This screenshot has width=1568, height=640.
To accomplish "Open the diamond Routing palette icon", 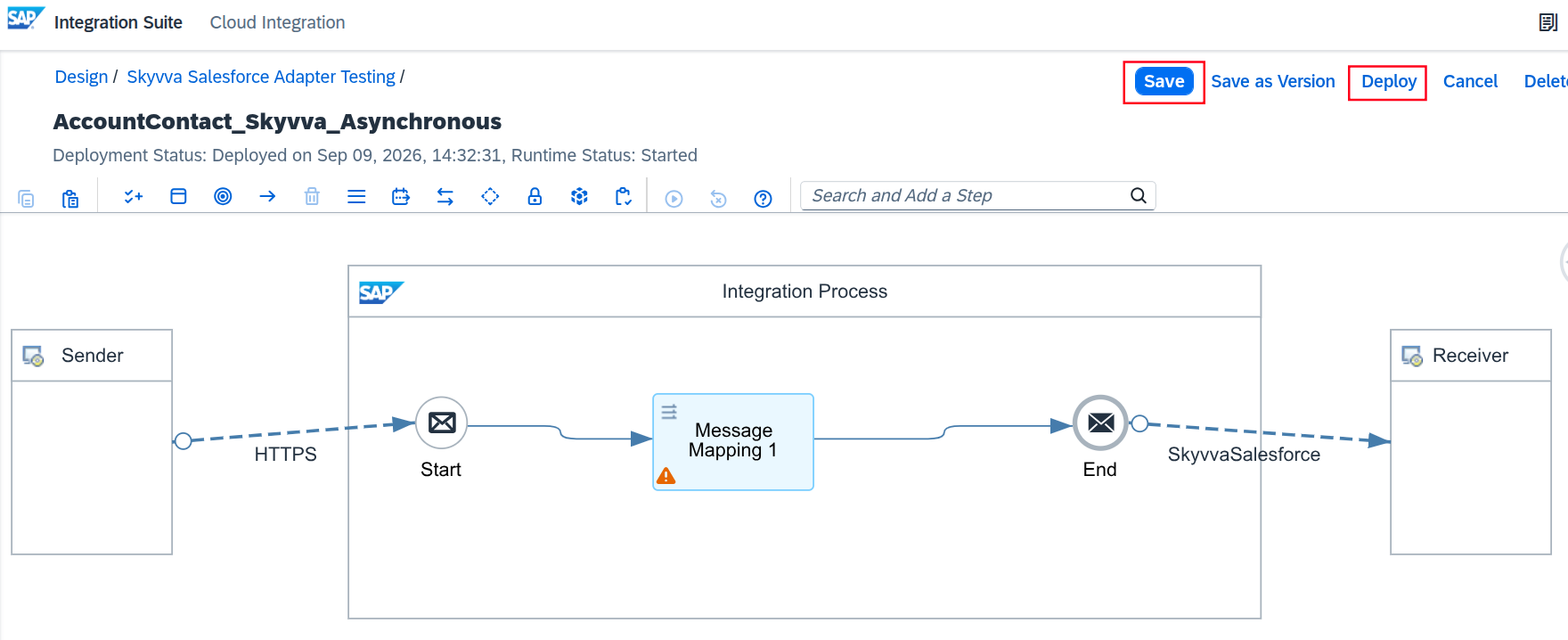I will click(x=490, y=196).
